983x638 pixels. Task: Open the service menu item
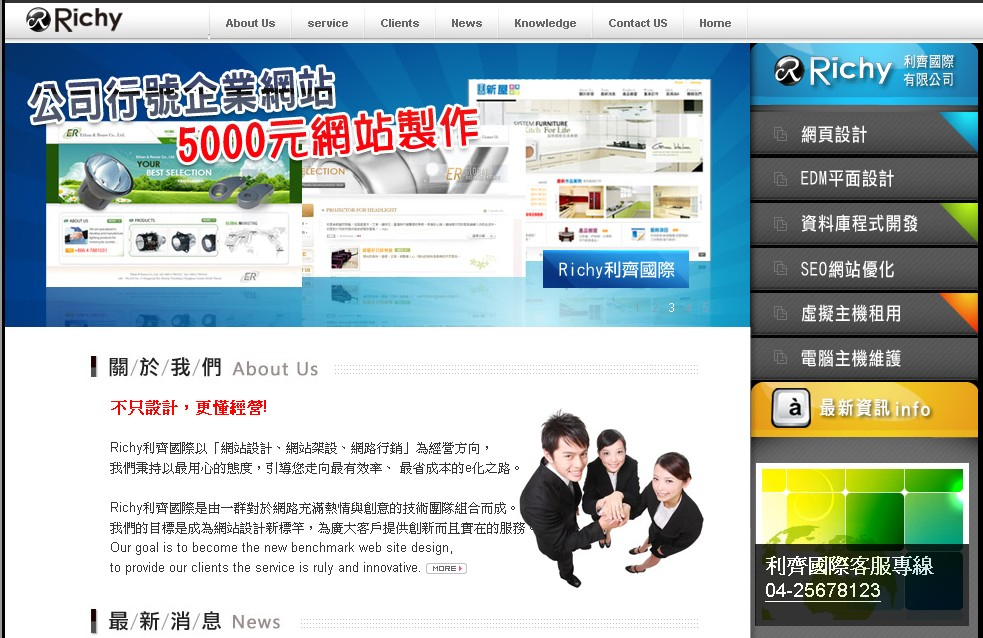(x=328, y=23)
